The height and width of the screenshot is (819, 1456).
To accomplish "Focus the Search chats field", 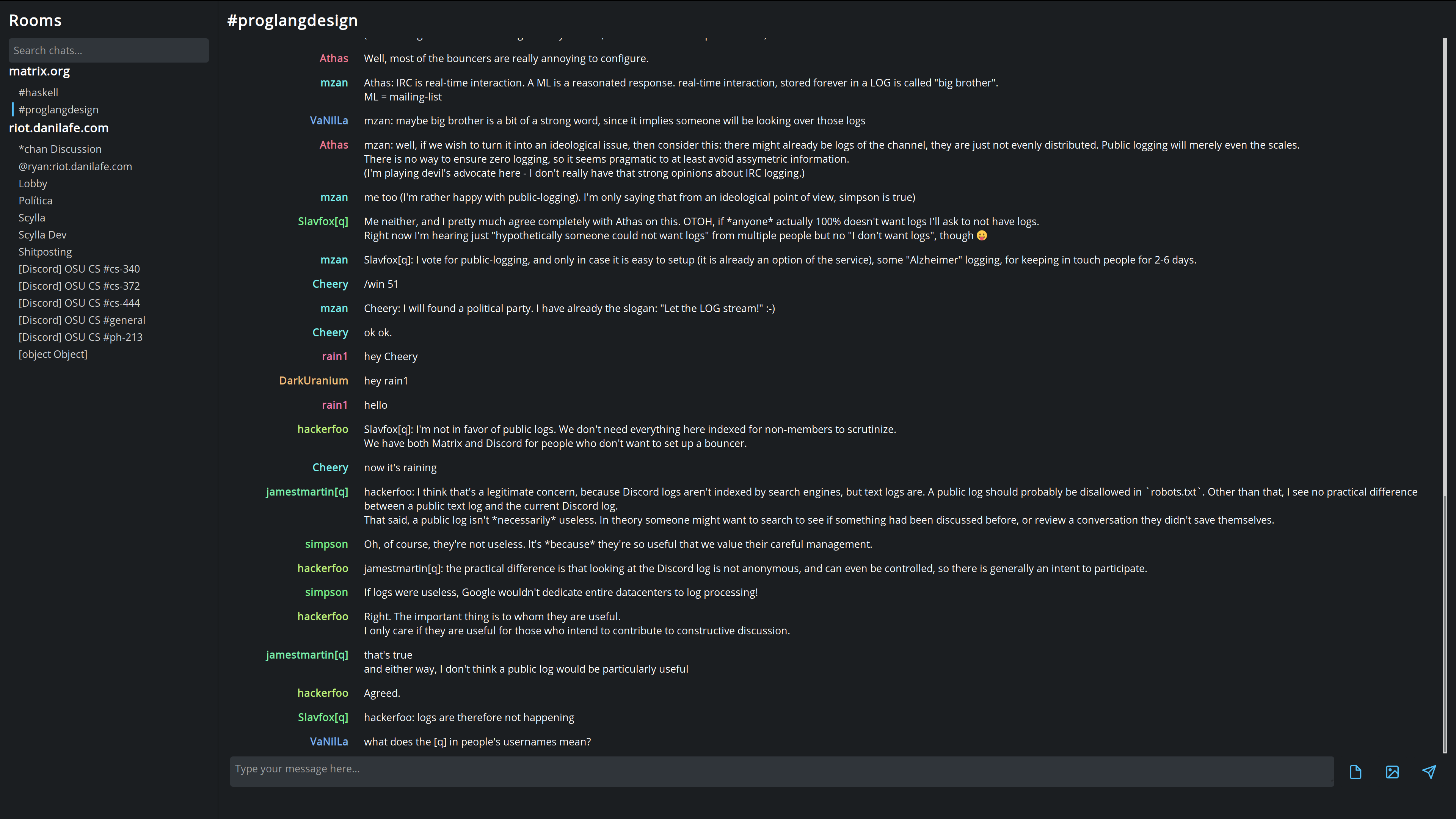I will tap(108, 50).
